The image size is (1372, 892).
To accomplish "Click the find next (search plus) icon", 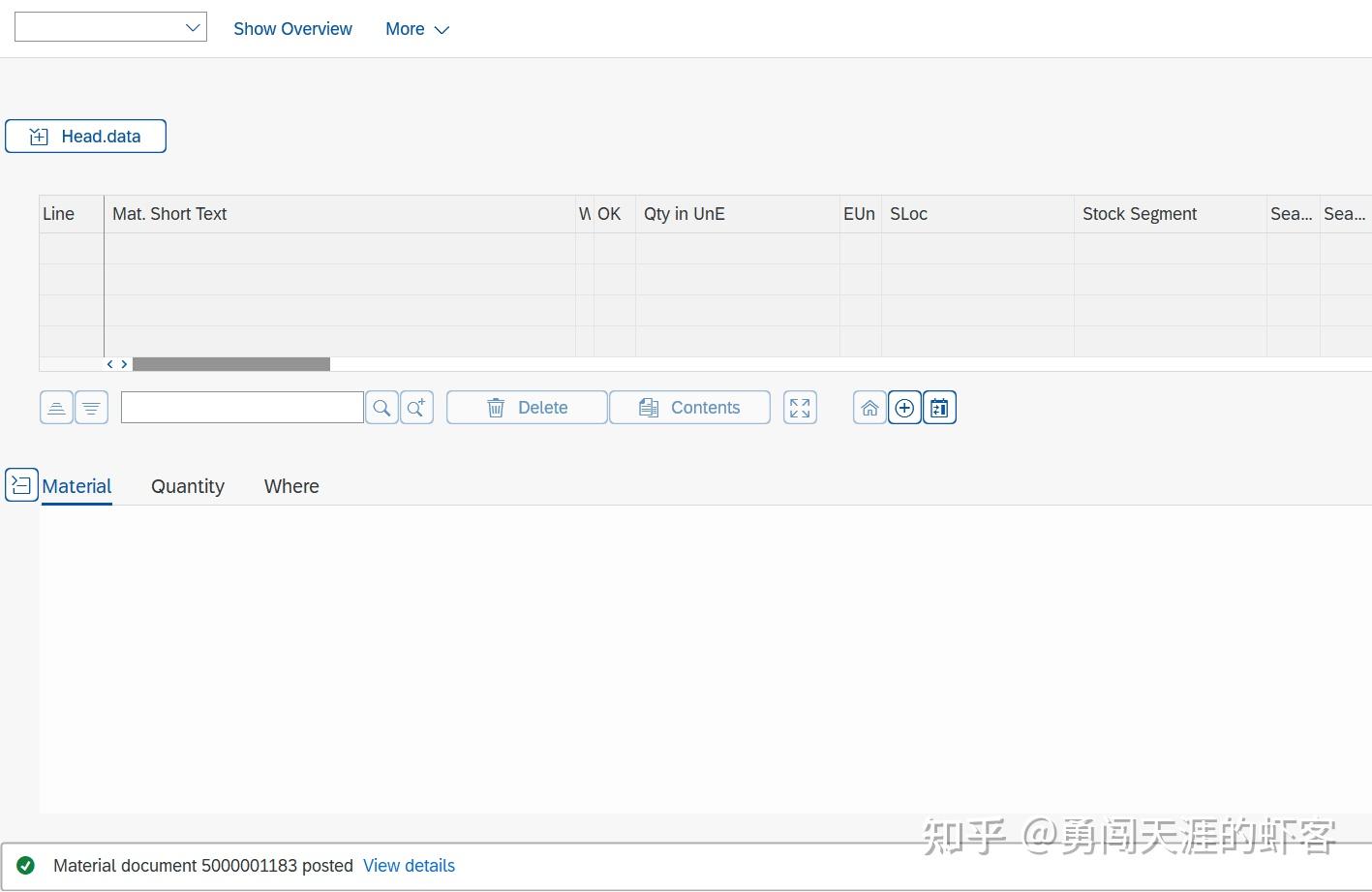I will pyautogui.click(x=416, y=407).
